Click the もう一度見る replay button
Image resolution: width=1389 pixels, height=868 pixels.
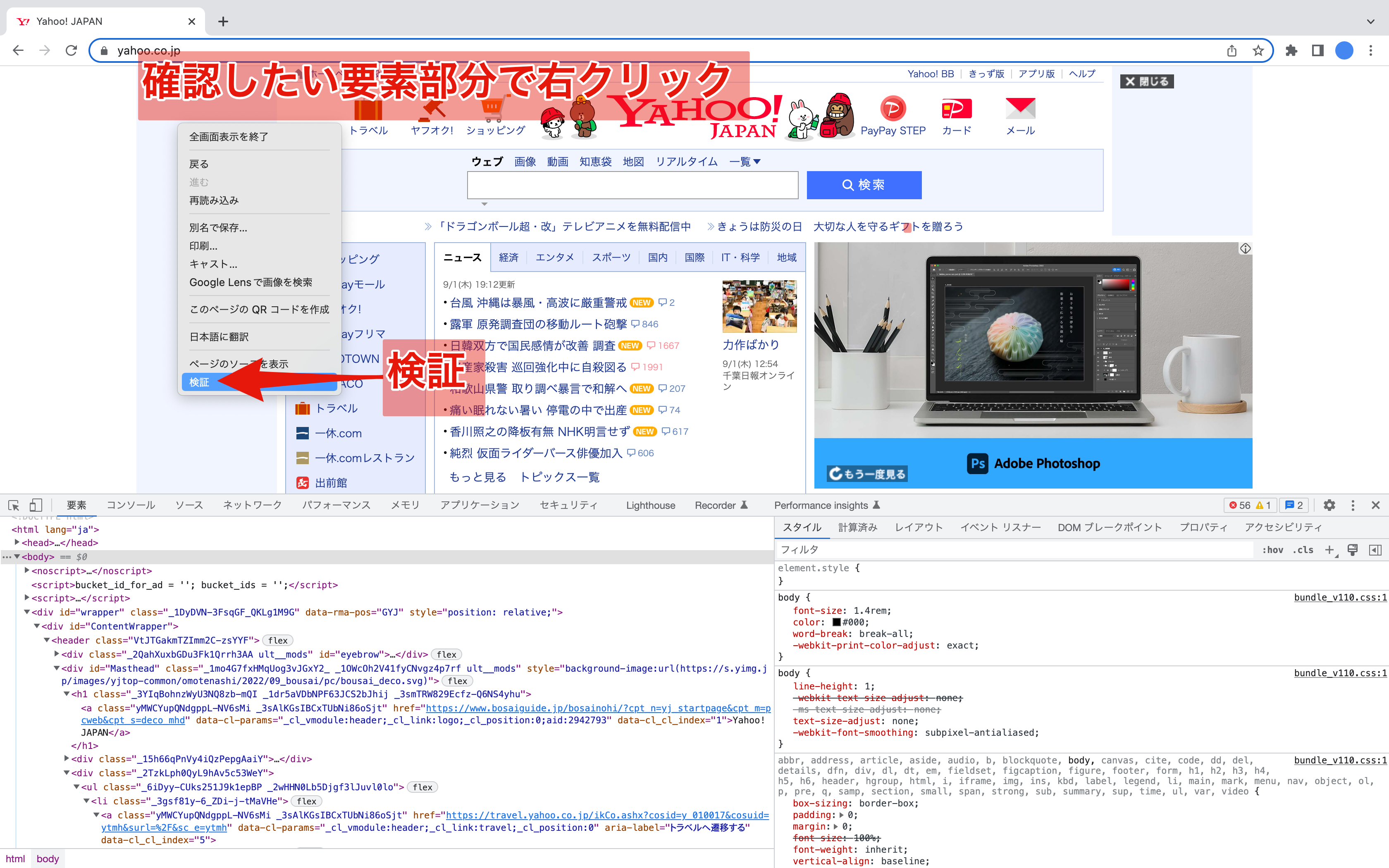[867, 474]
